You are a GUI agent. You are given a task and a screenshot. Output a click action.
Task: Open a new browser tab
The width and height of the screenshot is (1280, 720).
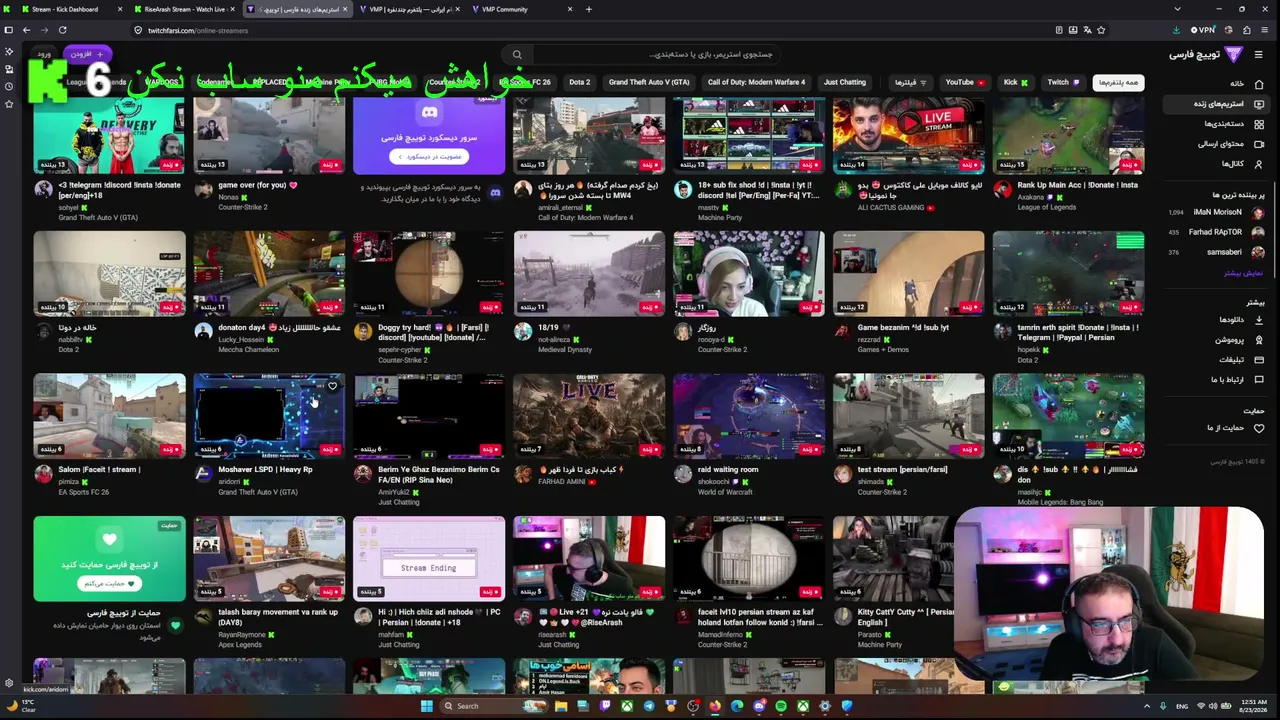pos(588,9)
